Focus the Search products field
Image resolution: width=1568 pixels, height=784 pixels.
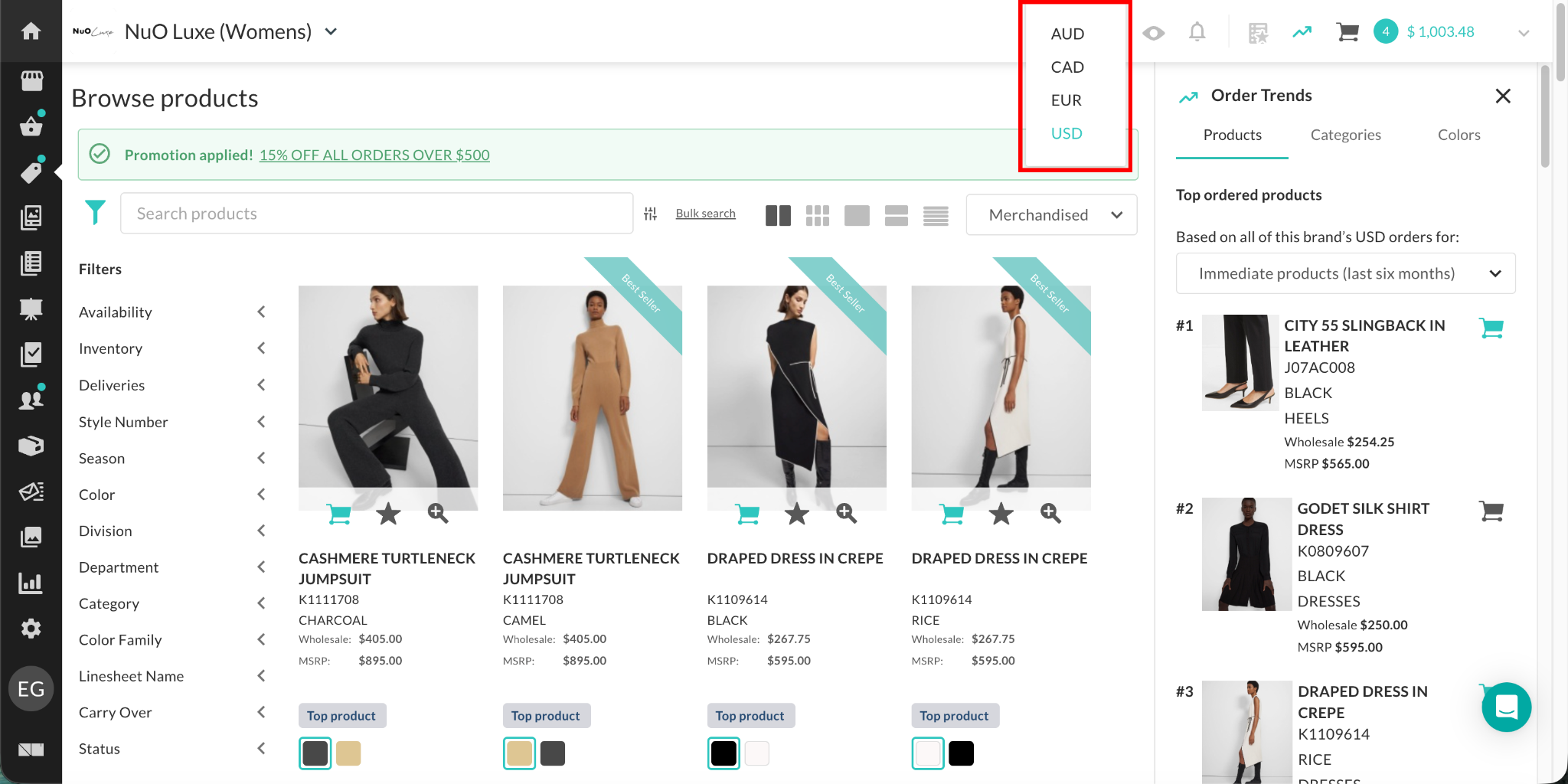377,214
